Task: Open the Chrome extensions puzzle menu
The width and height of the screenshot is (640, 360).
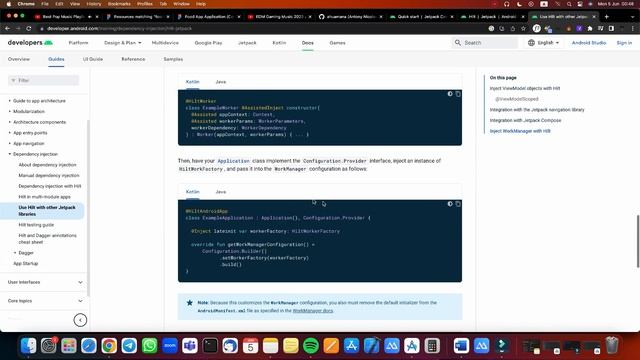Action: pos(590,29)
